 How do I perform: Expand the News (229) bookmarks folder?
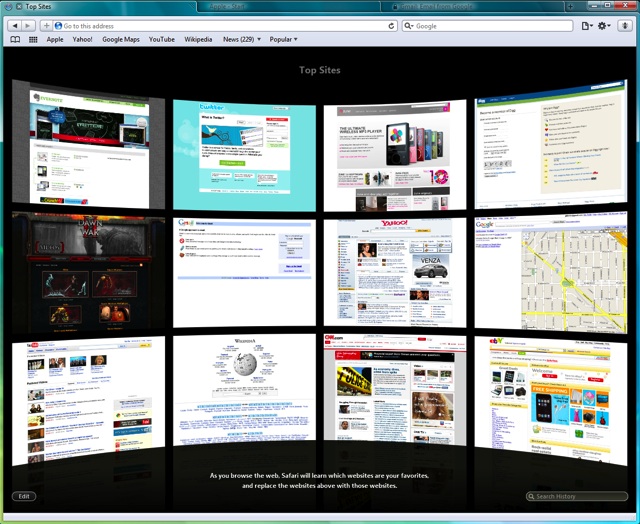[x=242, y=40]
